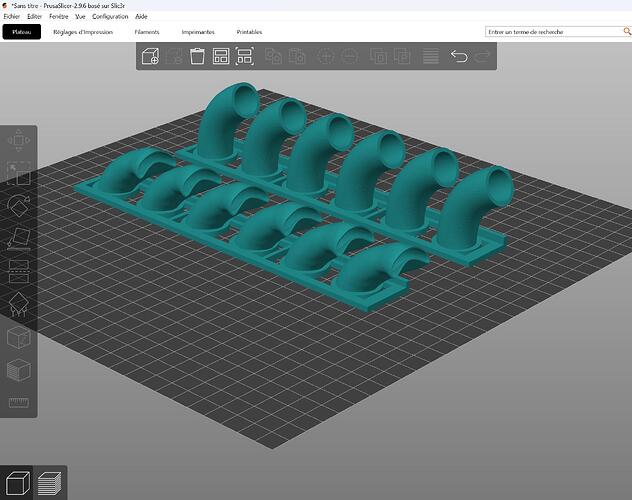Select the Measure ruler tool
The image size is (632, 500).
(19, 402)
